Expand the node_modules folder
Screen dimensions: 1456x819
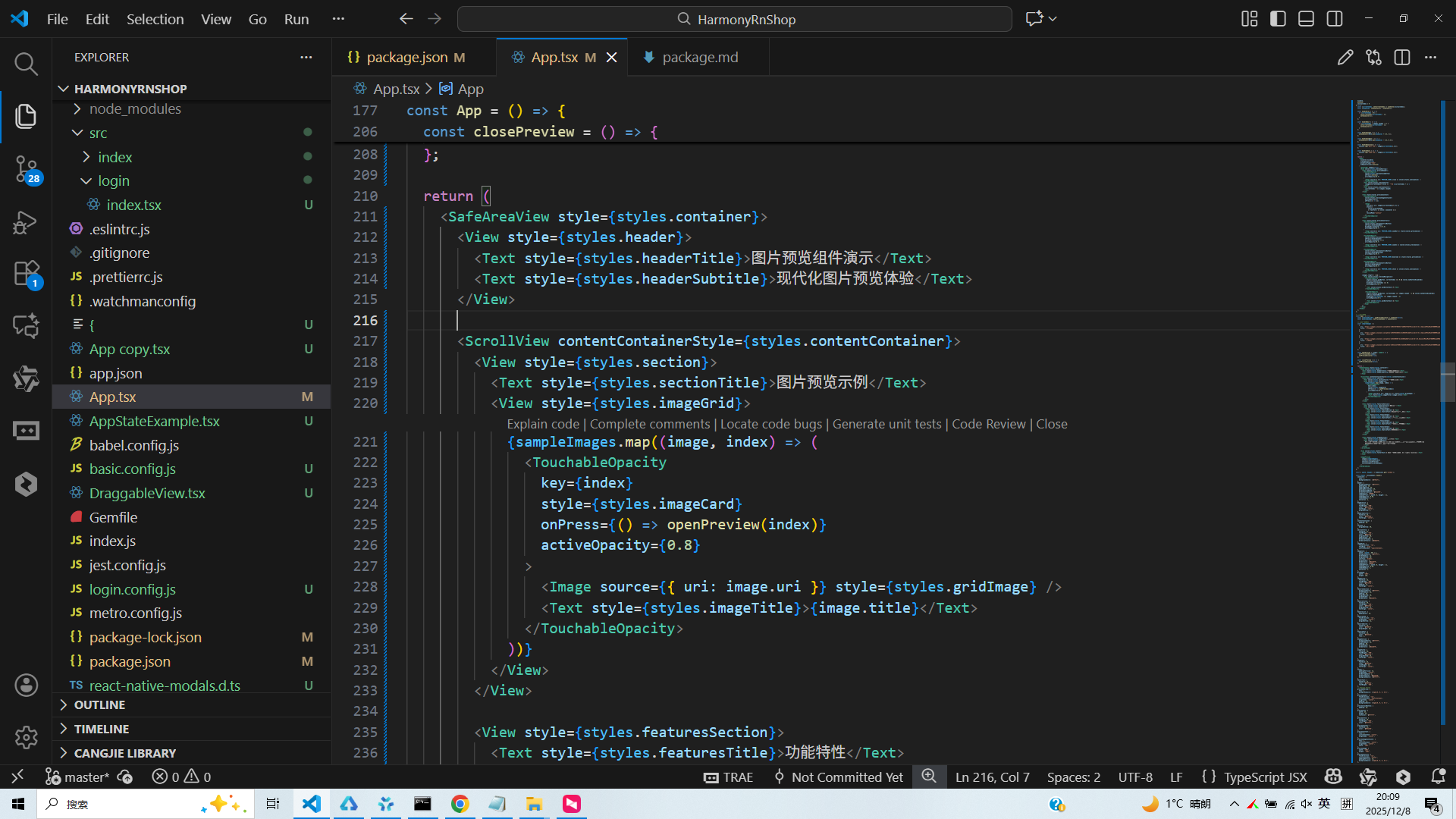click(135, 109)
